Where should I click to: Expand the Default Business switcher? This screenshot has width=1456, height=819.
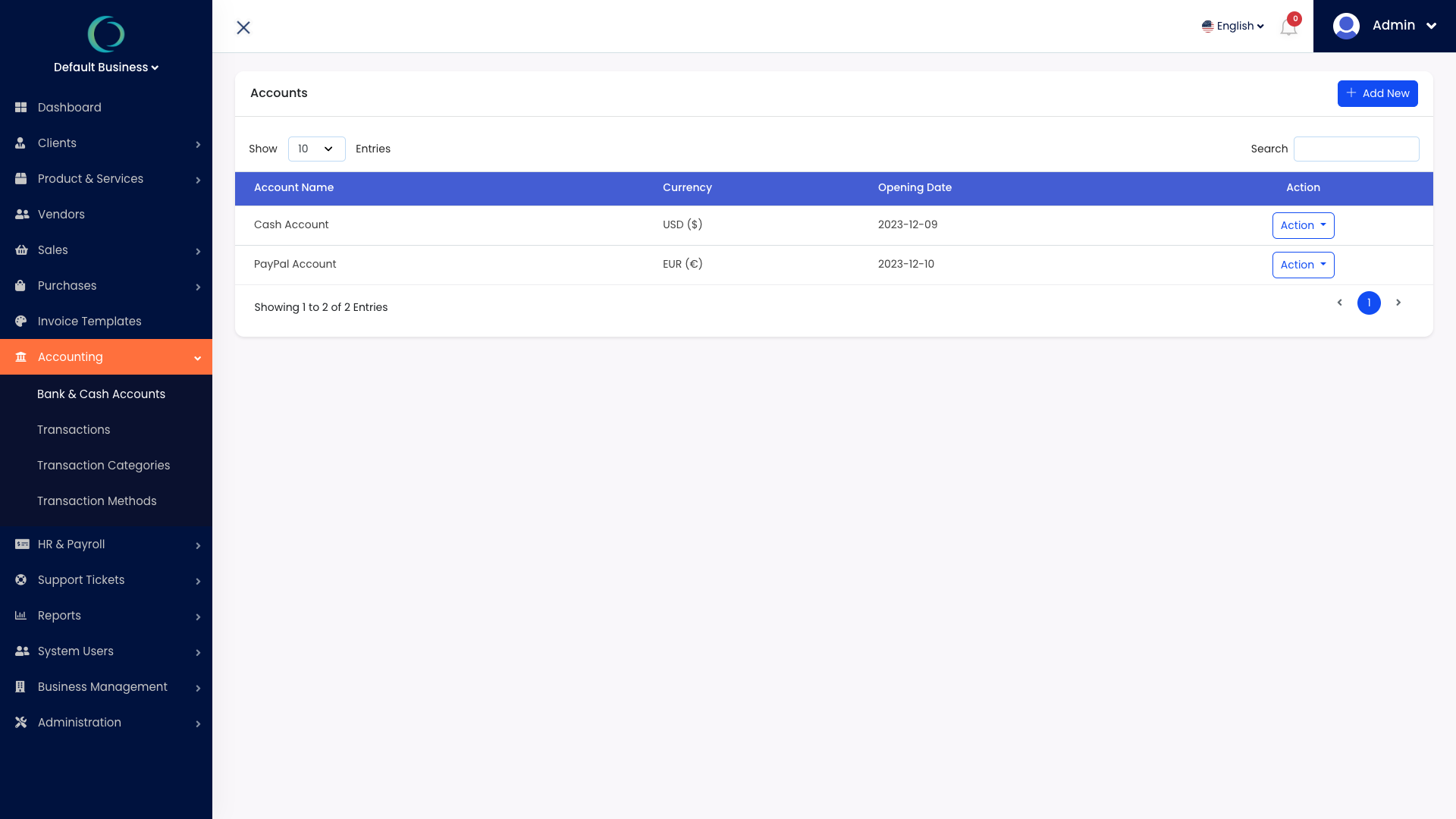pyautogui.click(x=105, y=67)
